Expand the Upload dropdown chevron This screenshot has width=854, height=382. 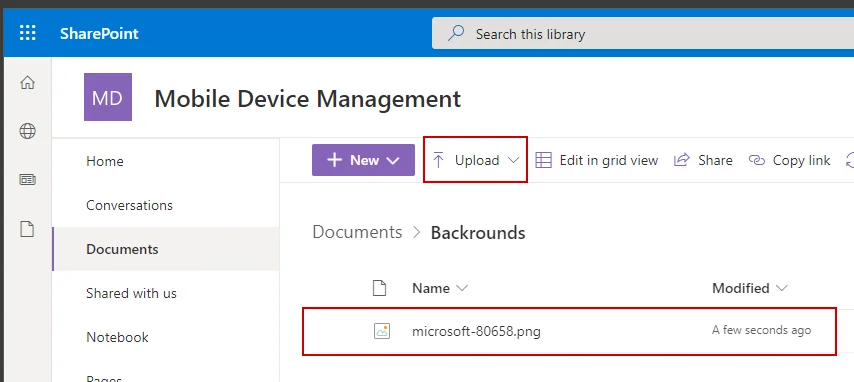click(x=513, y=160)
